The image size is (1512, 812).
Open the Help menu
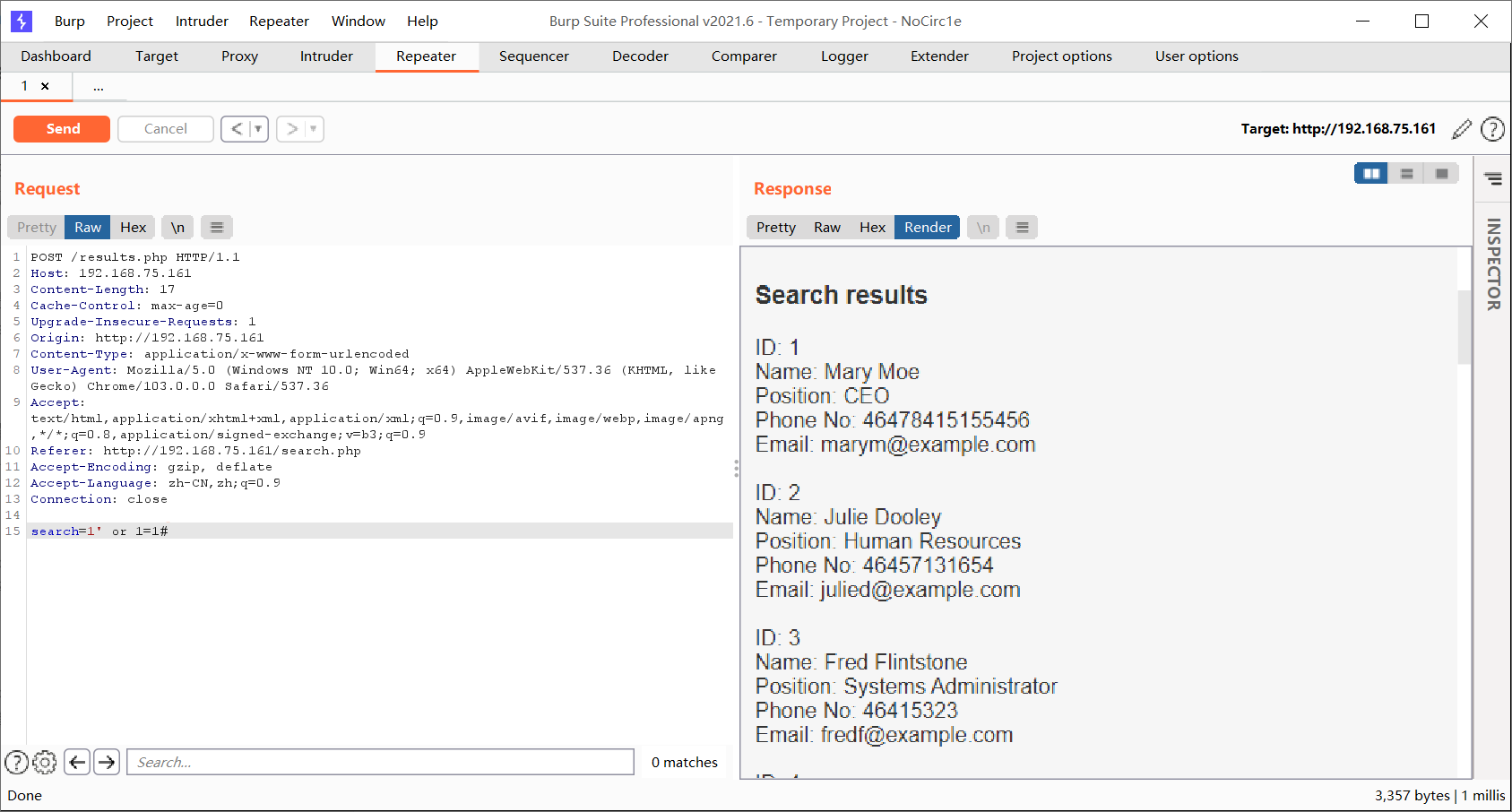[422, 21]
